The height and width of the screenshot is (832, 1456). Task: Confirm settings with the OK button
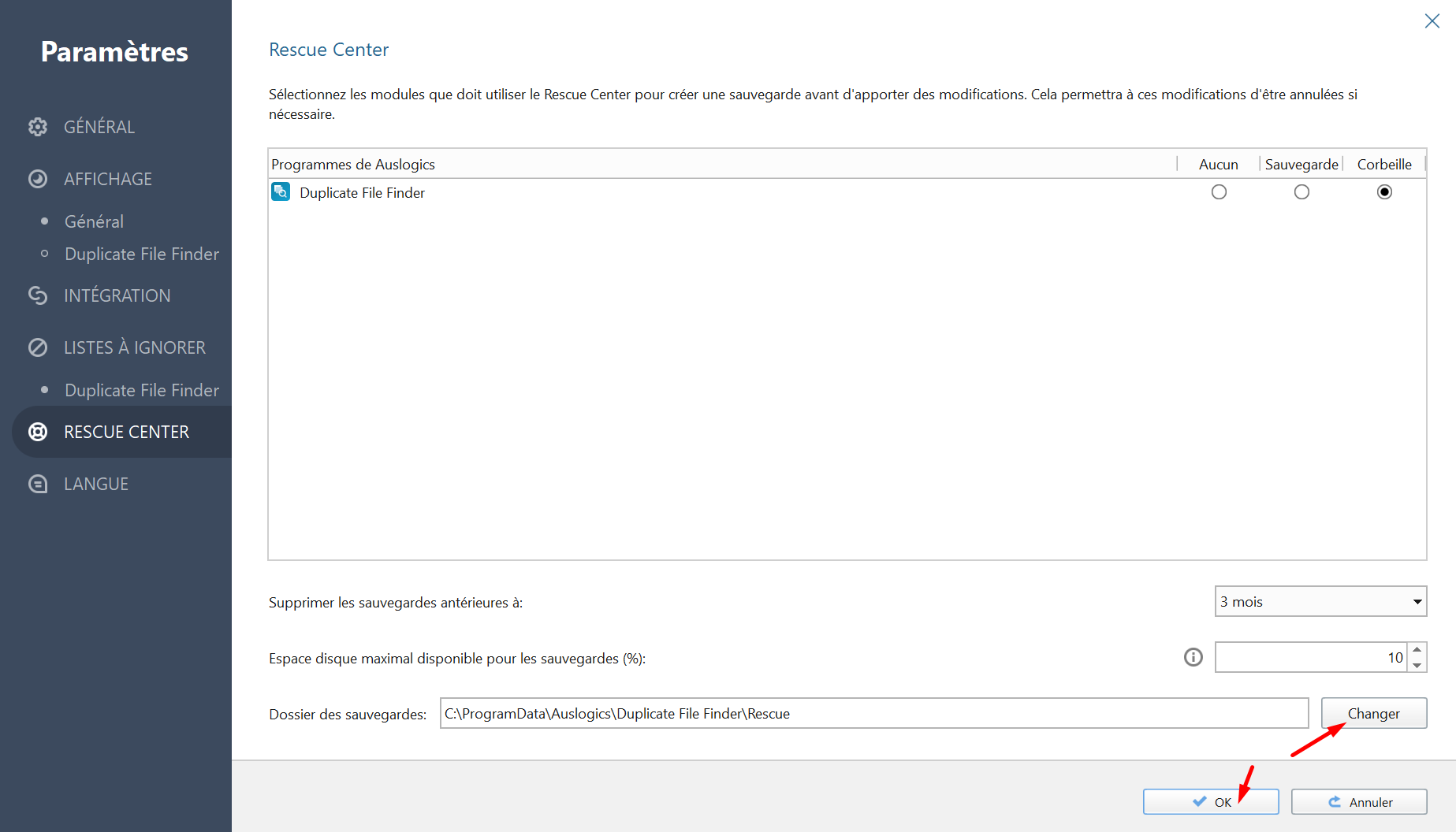tap(1211, 802)
